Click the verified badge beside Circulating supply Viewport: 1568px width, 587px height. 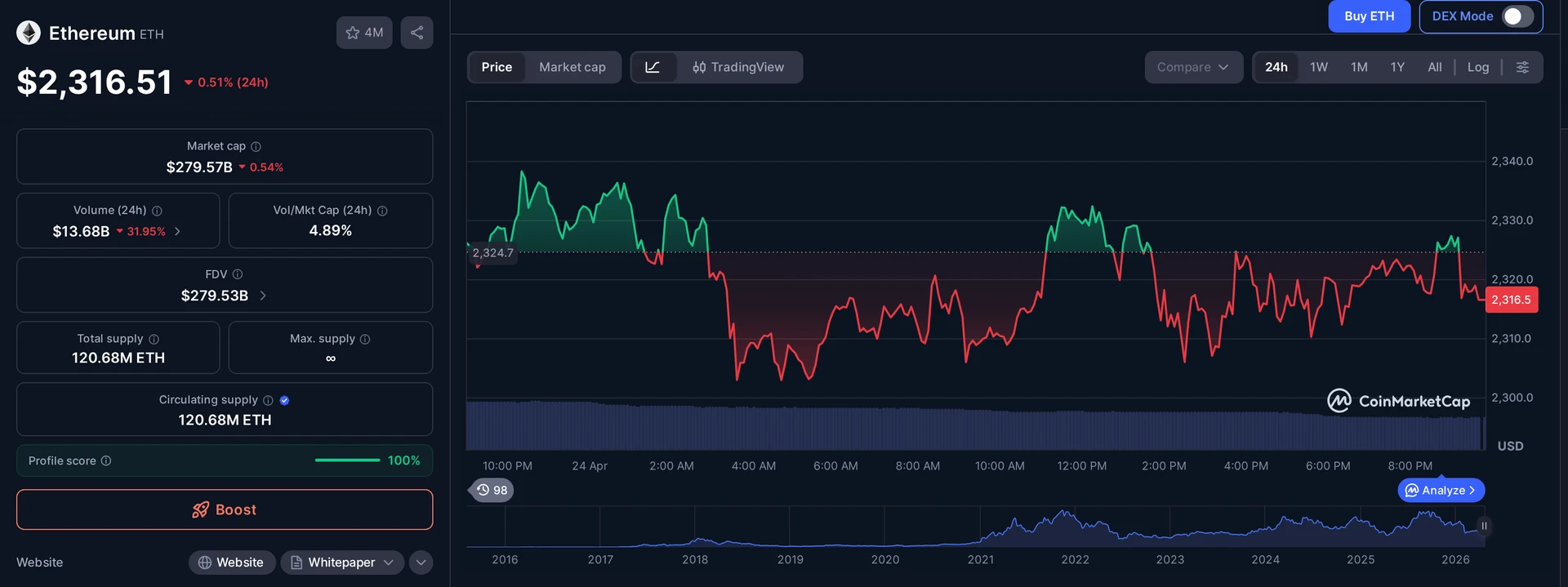[x=284, y=400]
